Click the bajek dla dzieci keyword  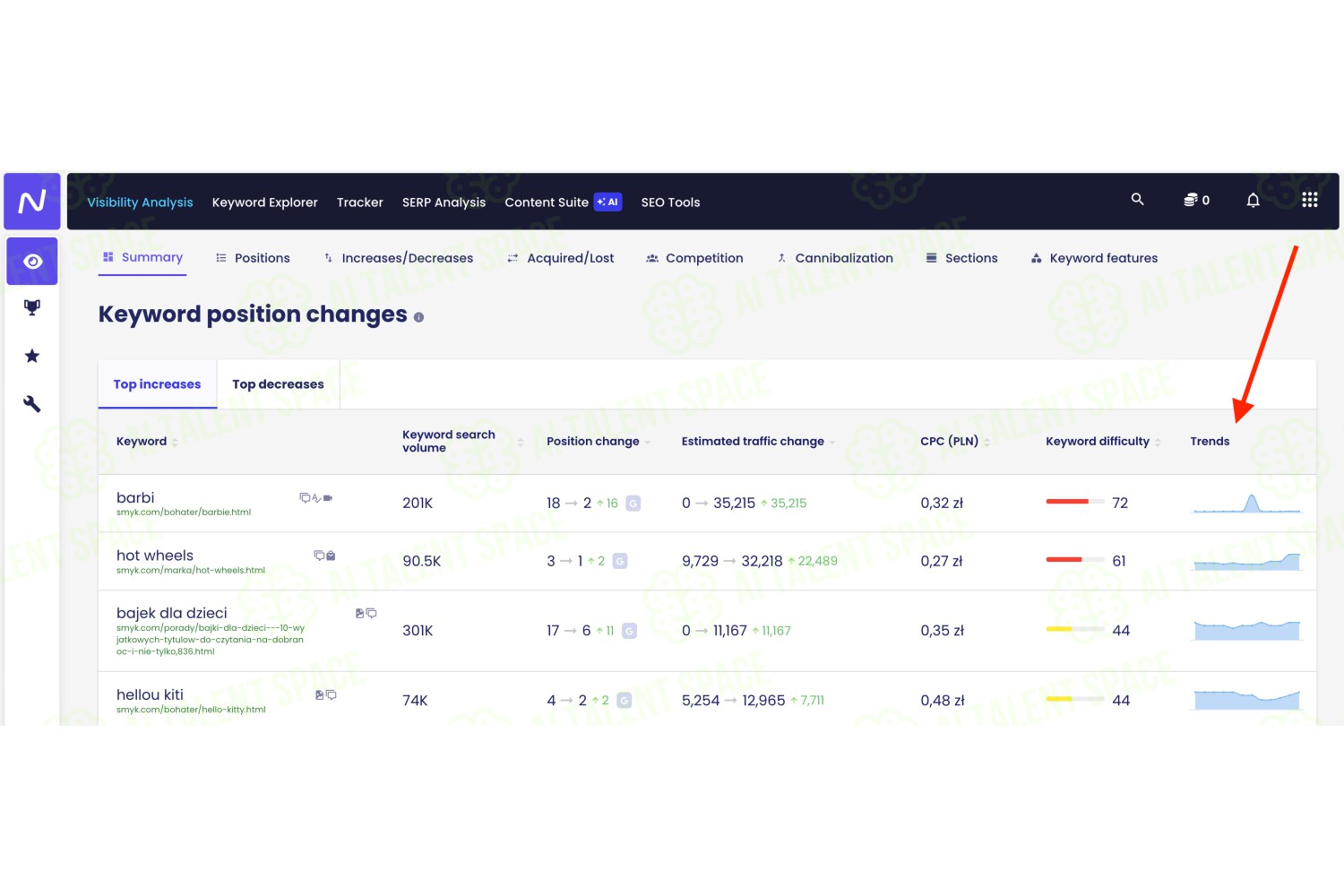(172, 613)
